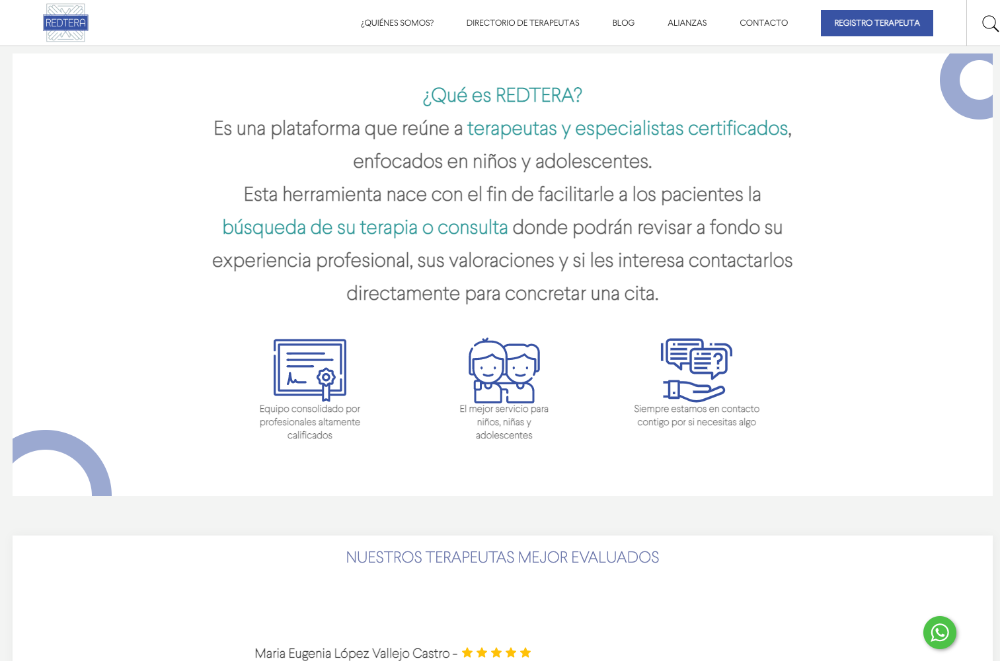The height and width of the screenshot is (661, 1000).
Task: Open the Blog page
Action: coord(623,23)
